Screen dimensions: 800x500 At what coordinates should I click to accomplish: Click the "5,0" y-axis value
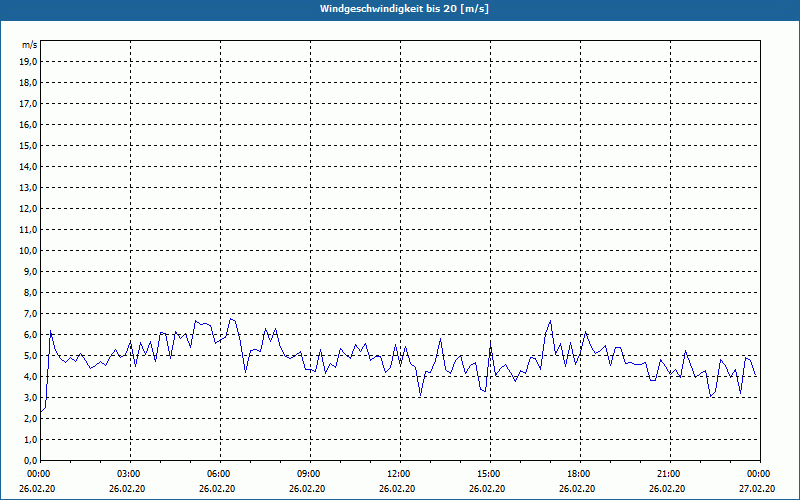click(x=30, y=356)
